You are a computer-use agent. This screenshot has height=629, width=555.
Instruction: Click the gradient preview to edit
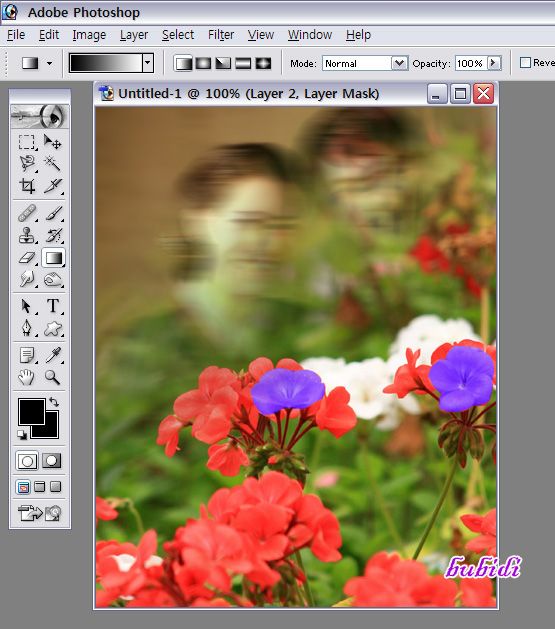pos(106,63)
